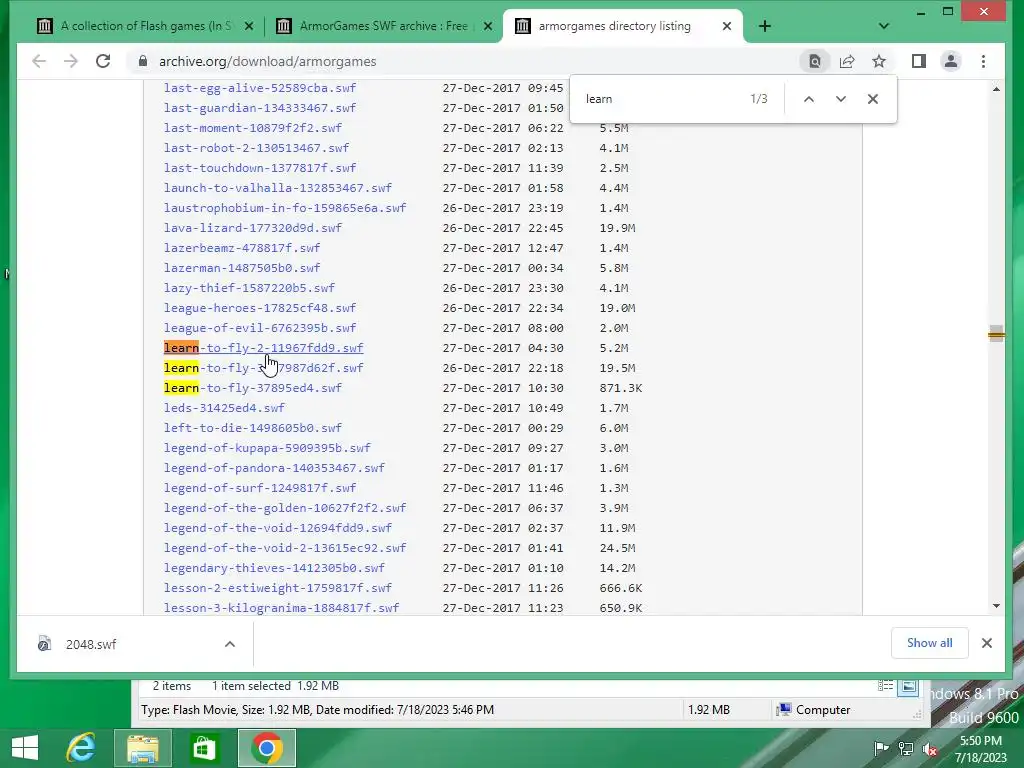This screenshot has height=768, width=1024.
Task: Expand options chevron for 2048.swf download
Action: pyautogui.click(x=230, y=645)
